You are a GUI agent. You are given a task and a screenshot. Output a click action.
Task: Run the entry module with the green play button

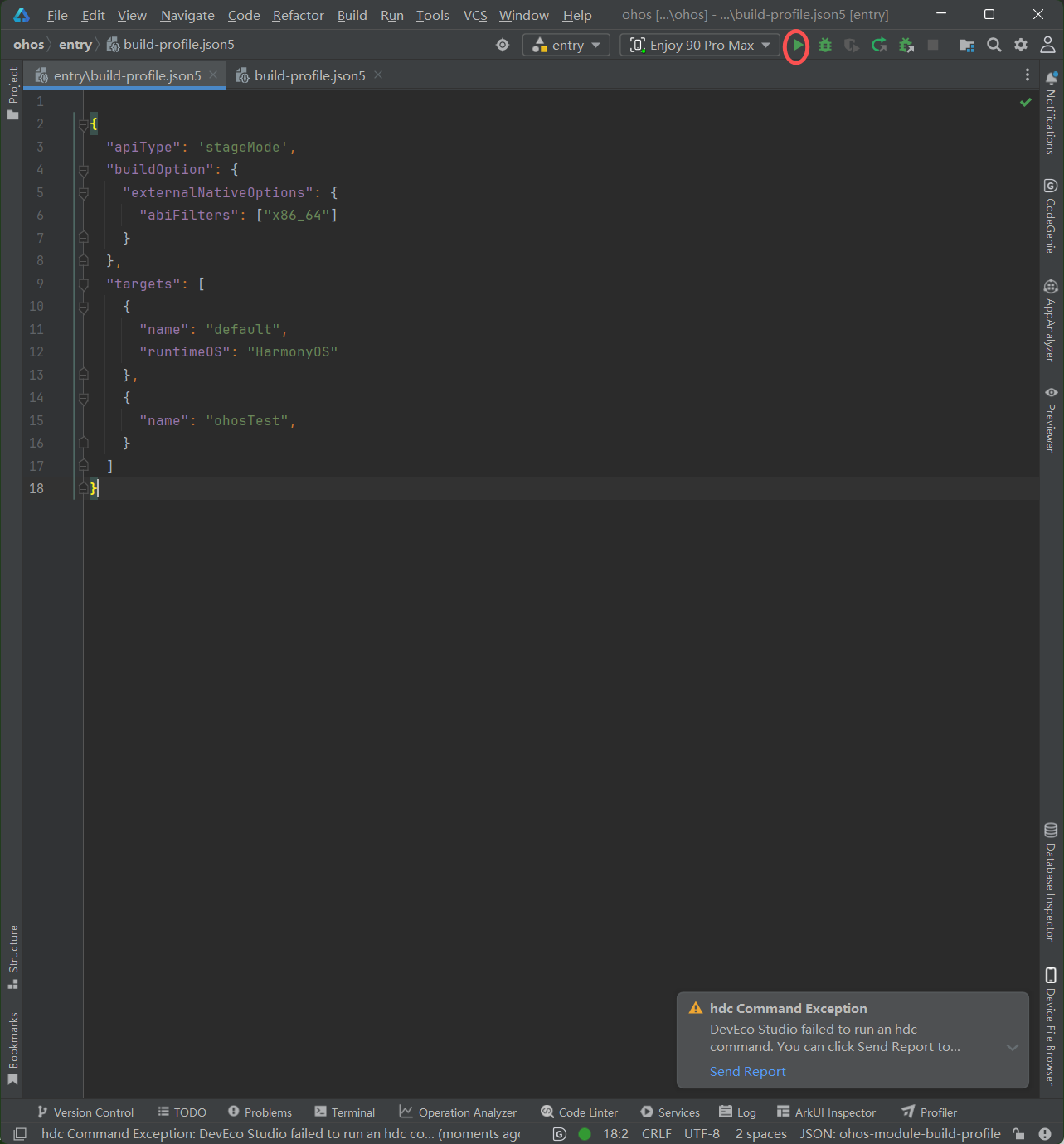pos(797,46)
